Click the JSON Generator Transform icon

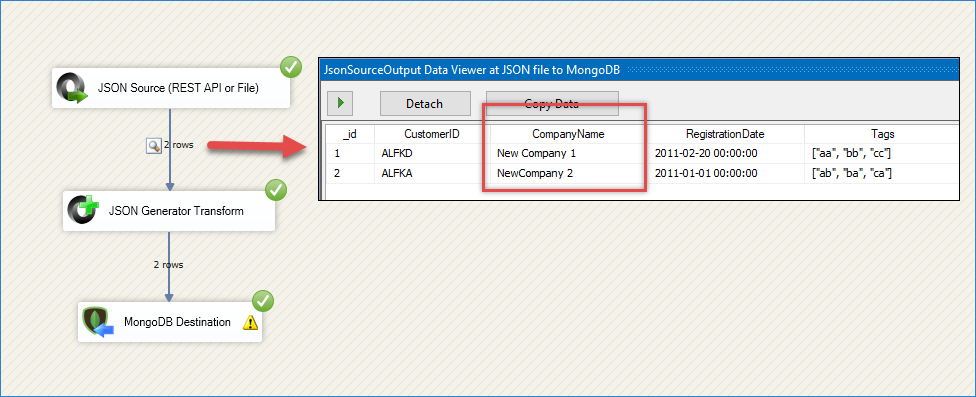click(x=84, y=211)
